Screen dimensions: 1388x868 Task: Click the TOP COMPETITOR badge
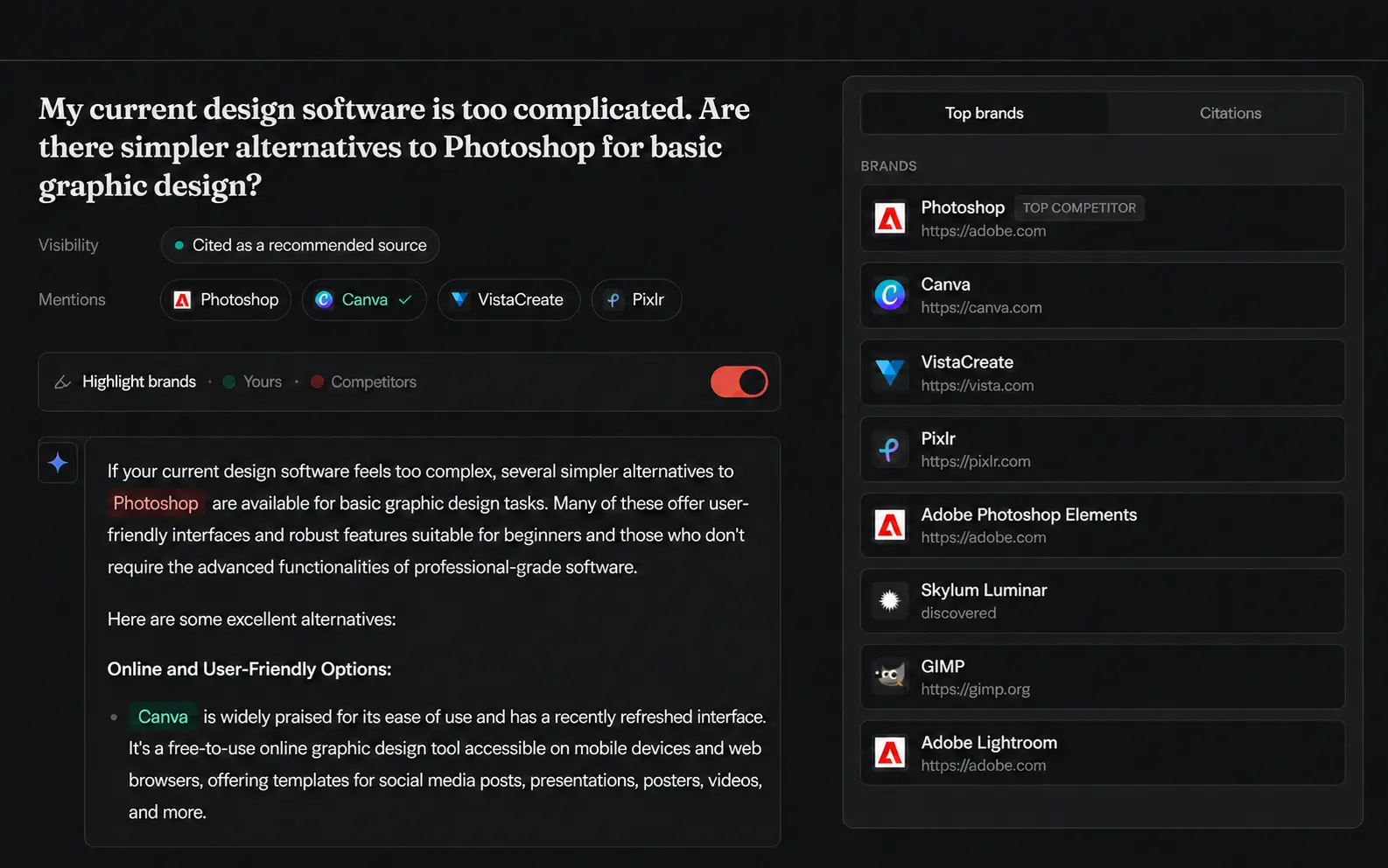1079,208
